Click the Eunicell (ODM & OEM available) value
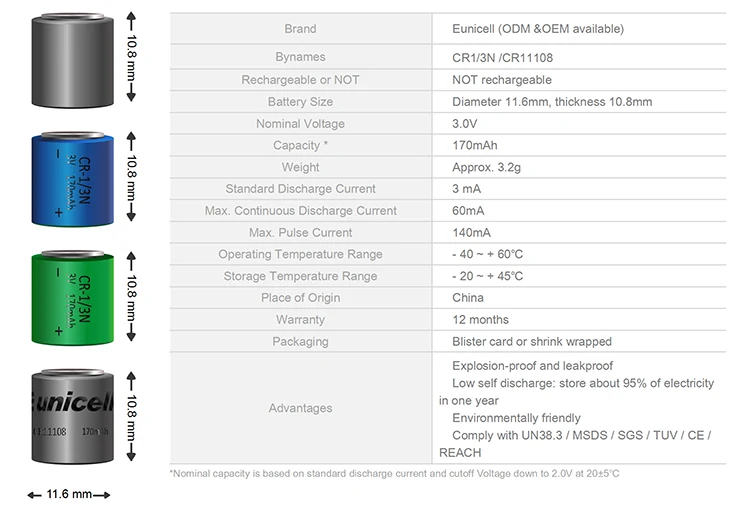This screenshot has height=506, width=750. [x=537, y=29]
